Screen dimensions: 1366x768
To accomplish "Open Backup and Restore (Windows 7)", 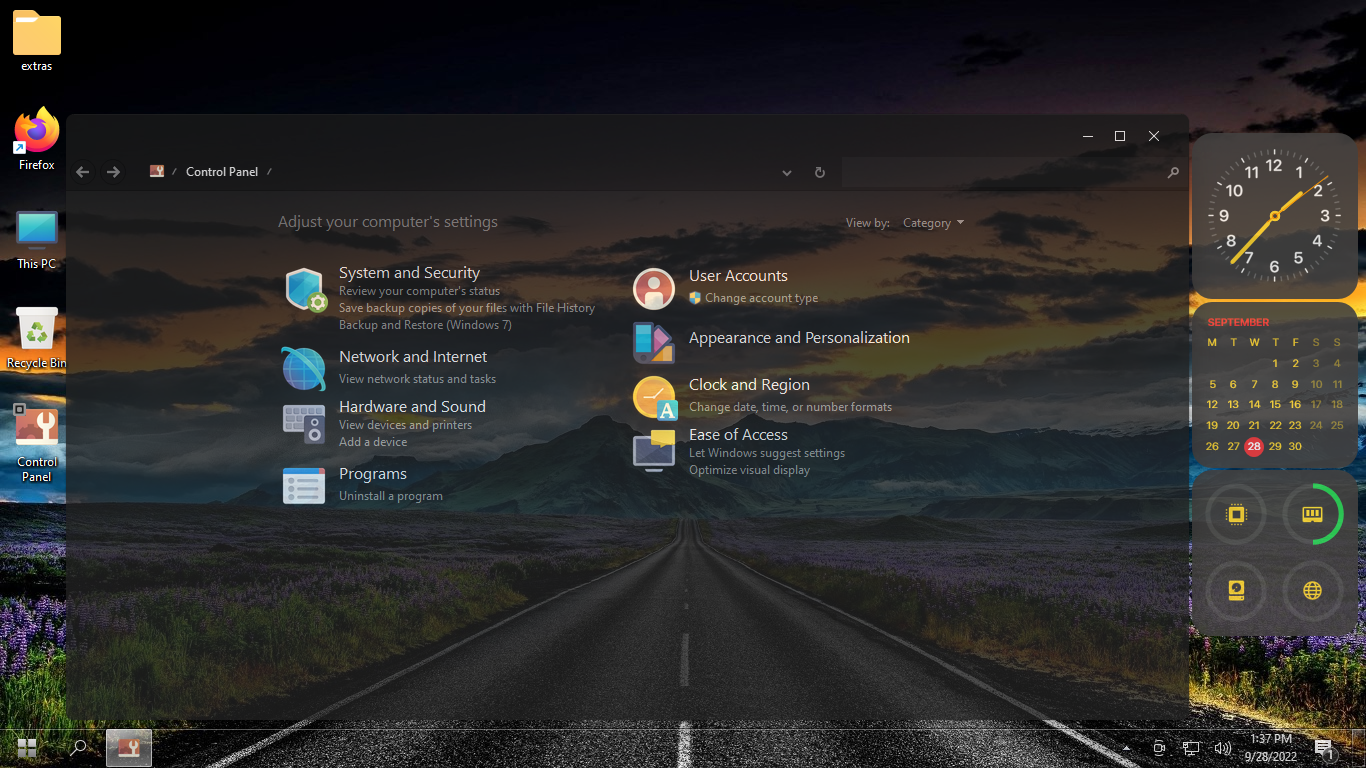I will coord(425,325).
